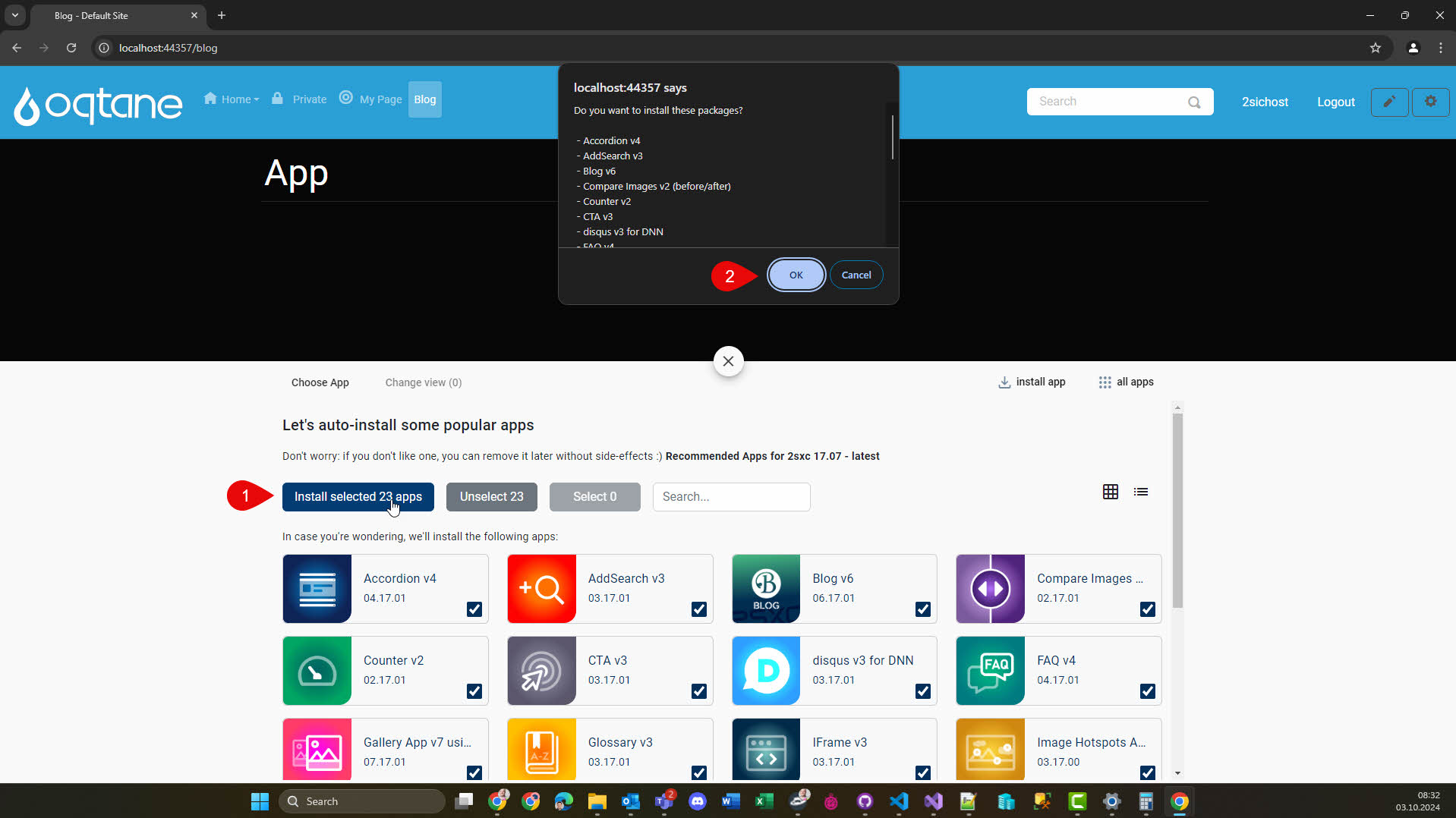This screenshot has width=1456, height=818.
Task: Uncheck the Accordion v4 checkbox
Action: click(474, 609)
